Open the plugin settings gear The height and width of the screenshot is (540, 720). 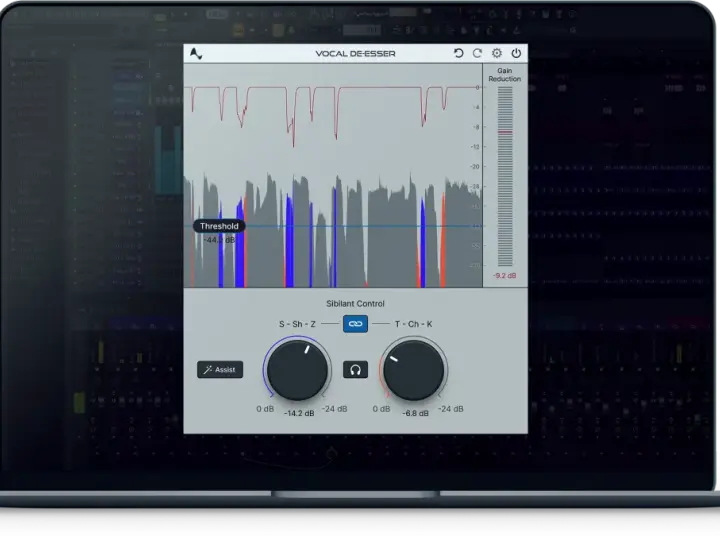[x=497, y=53]
